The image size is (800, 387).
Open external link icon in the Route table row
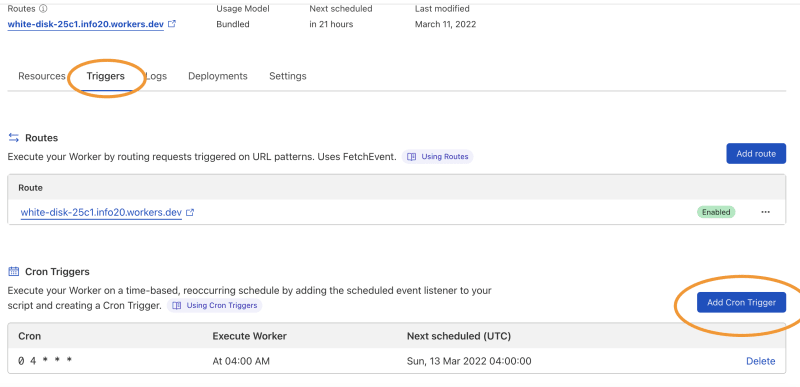(190, 213)
